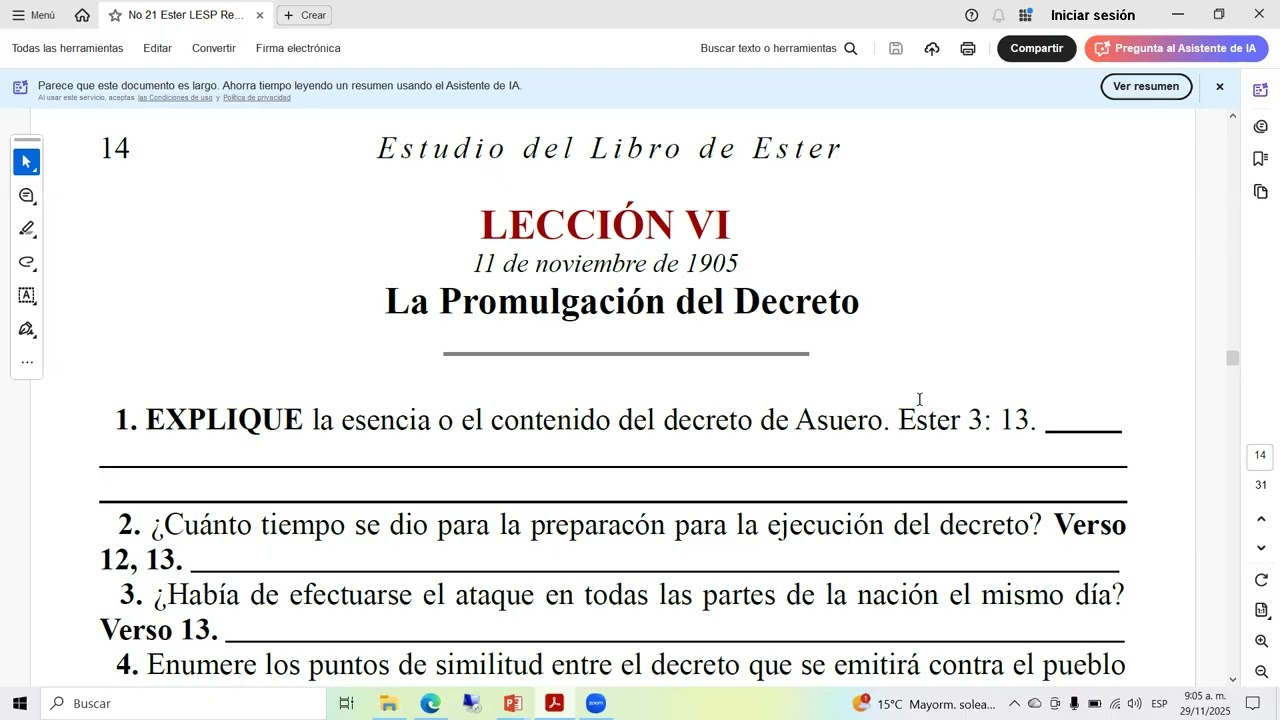
Task: Select the highlighter tool
Action: [x=27, y=229]
